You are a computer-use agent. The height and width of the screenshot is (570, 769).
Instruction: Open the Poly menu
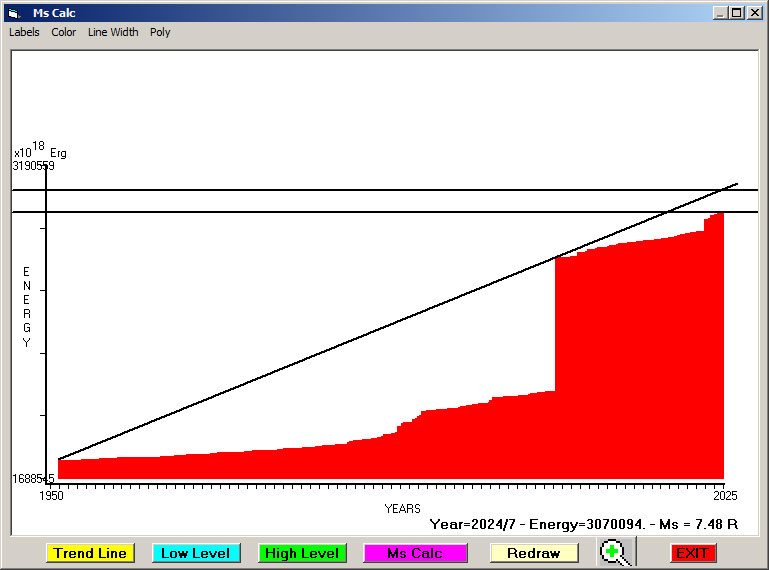click(160, 32)
